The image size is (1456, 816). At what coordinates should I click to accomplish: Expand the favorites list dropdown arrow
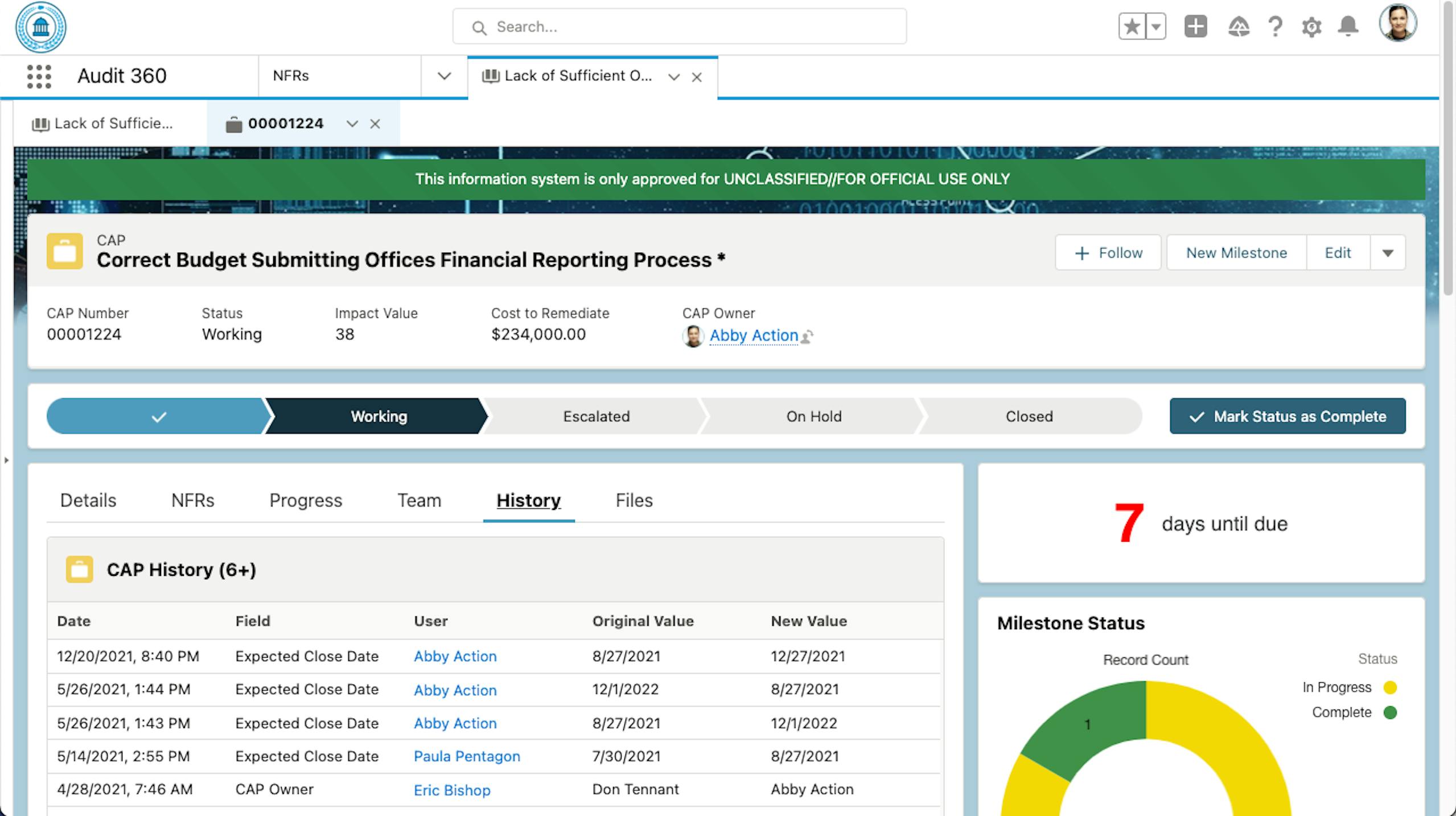(1156, 27)
